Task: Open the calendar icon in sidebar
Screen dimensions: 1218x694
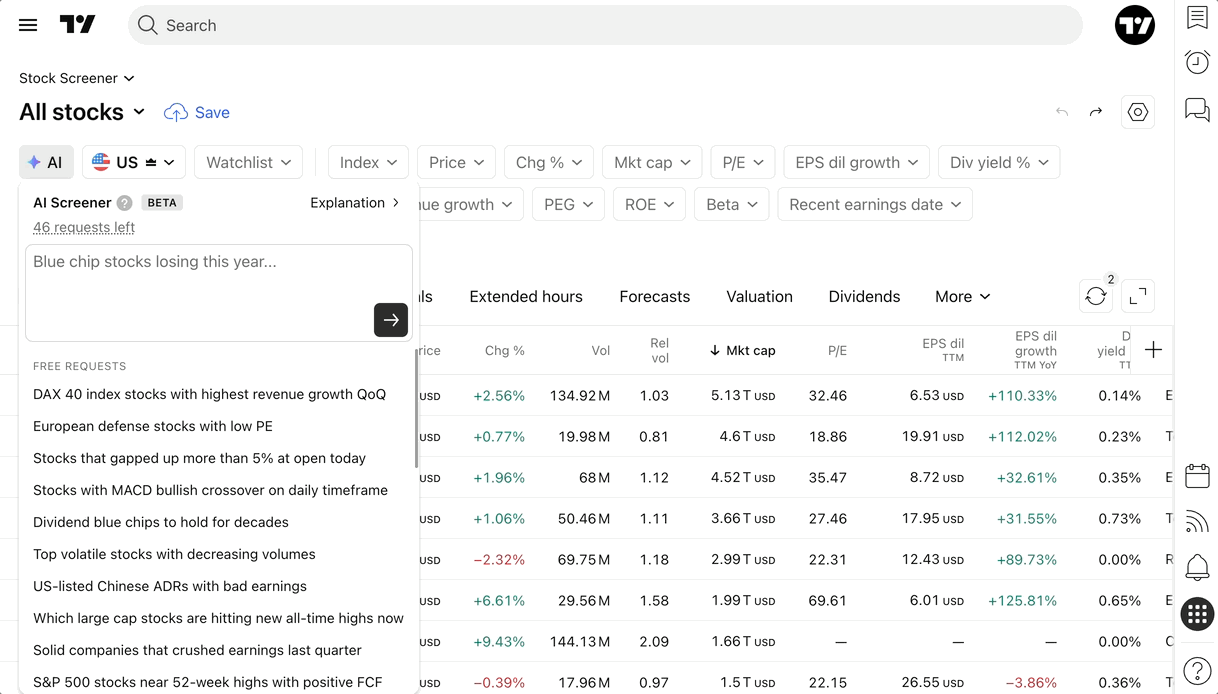Action: click(1197, 475)
